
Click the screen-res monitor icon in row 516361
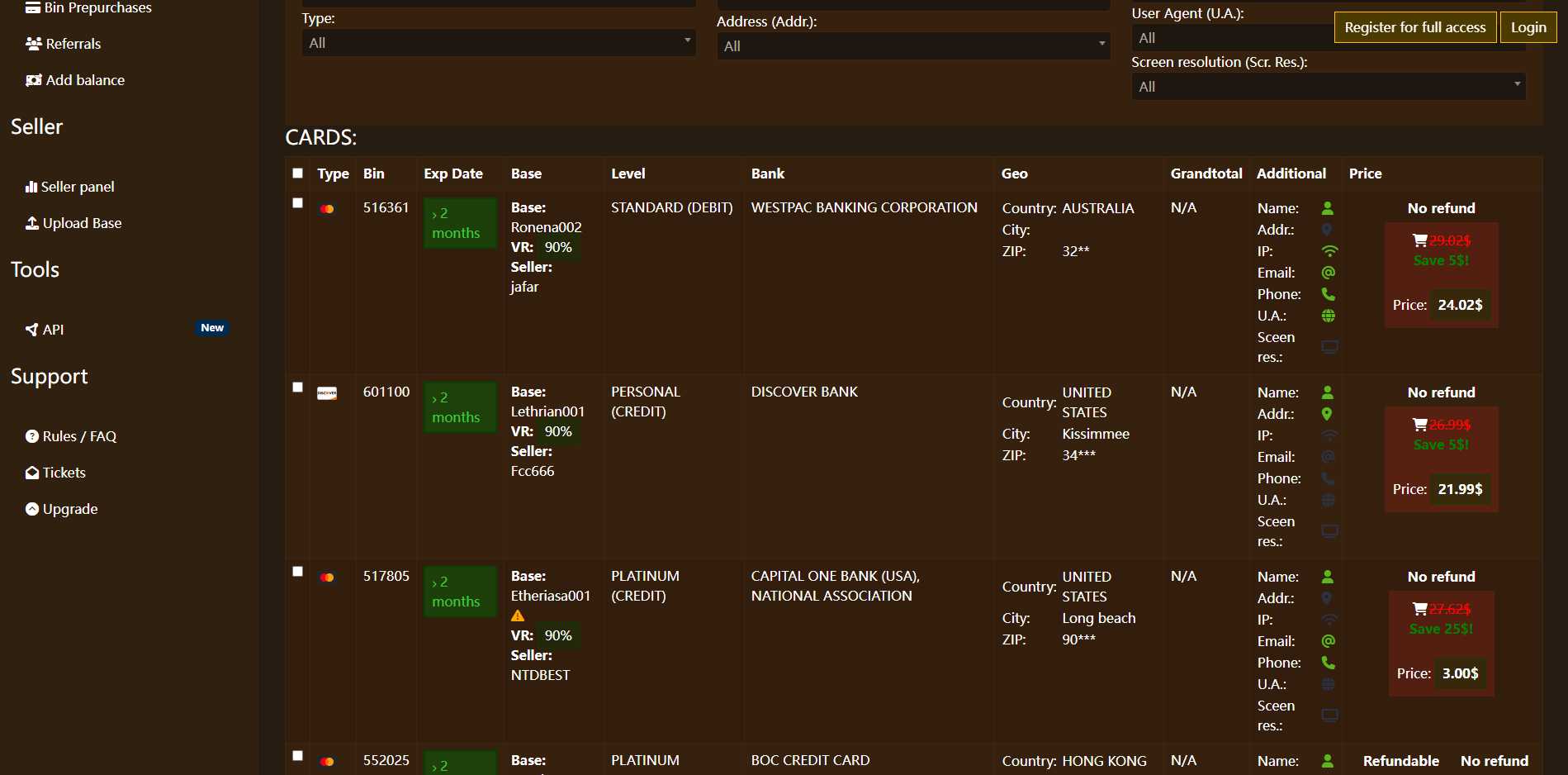coord(1329,347)
